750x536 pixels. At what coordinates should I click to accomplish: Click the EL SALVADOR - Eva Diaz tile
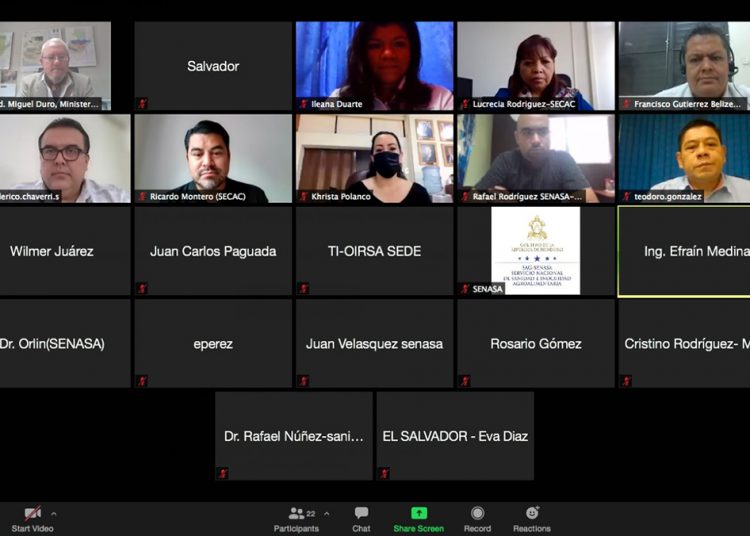455,436
